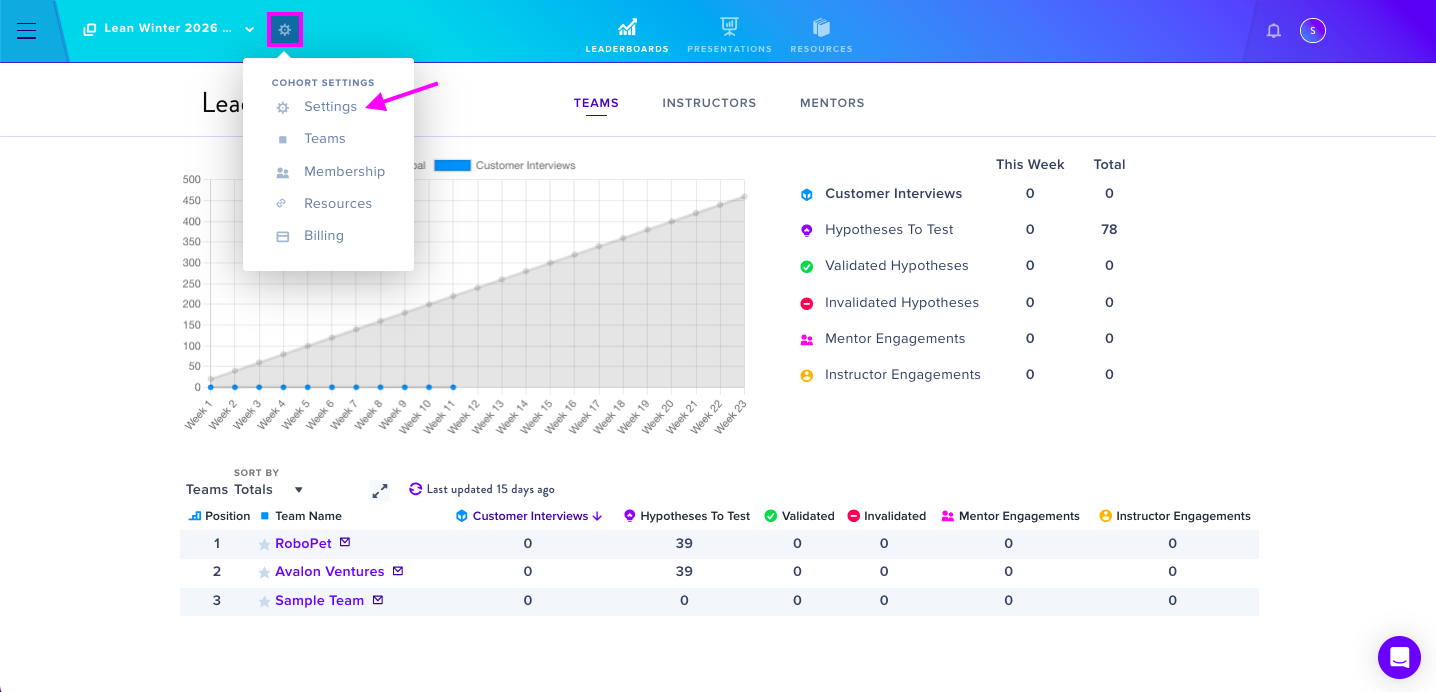Open Resources in top navigation
This screenshot has width=1436, height=692.
point(821,35)
